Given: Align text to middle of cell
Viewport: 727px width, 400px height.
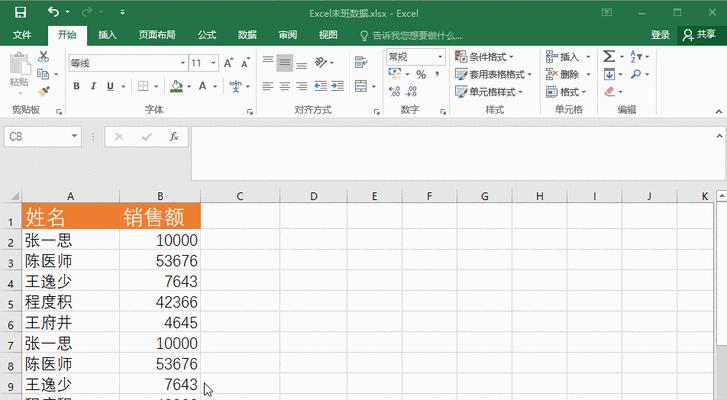Looking at the screenshot, I should click(285, 63).
